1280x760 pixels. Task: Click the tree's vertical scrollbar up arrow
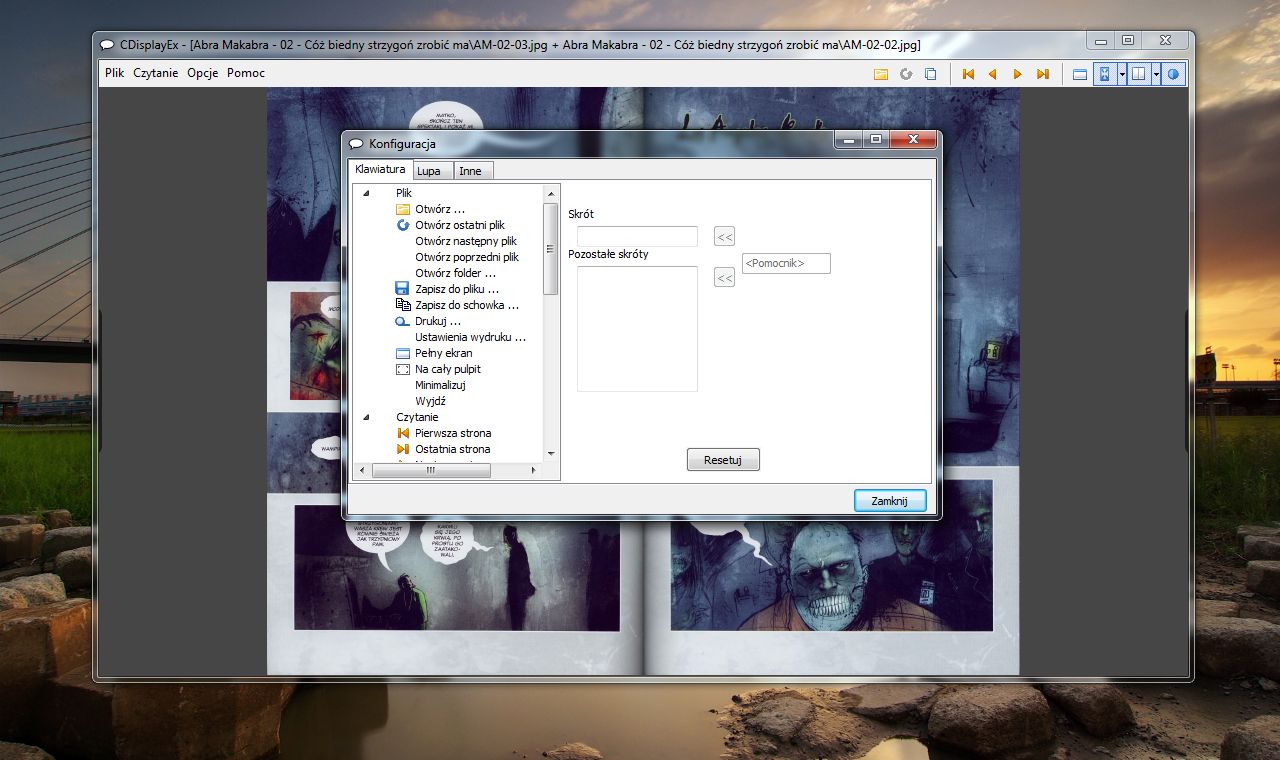[550, 192]
